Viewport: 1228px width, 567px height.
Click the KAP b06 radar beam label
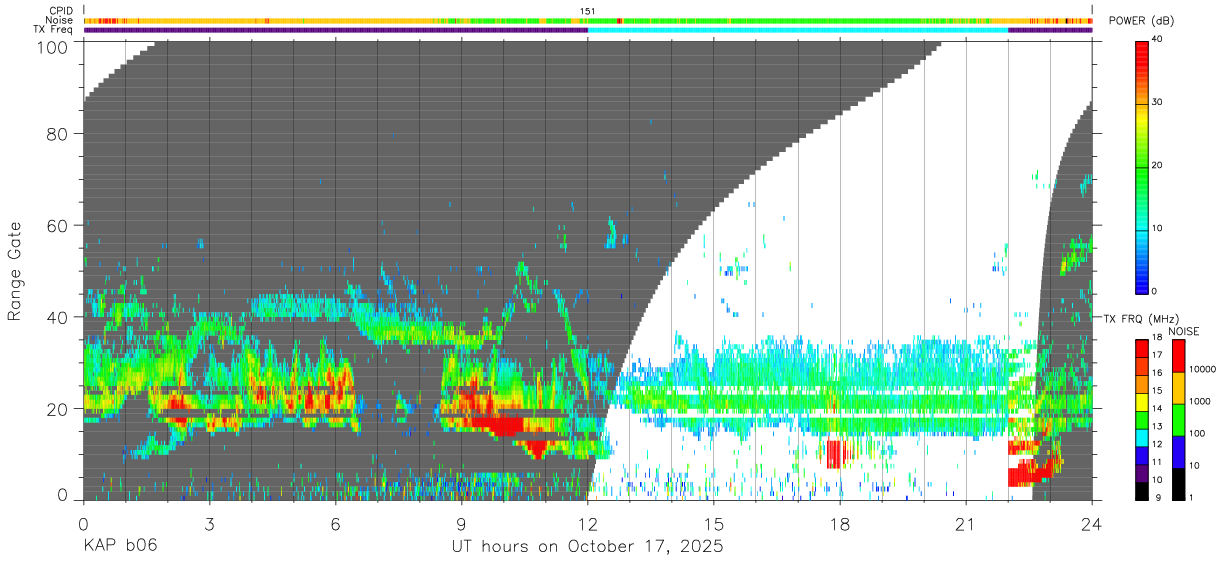tap(119, 547)
